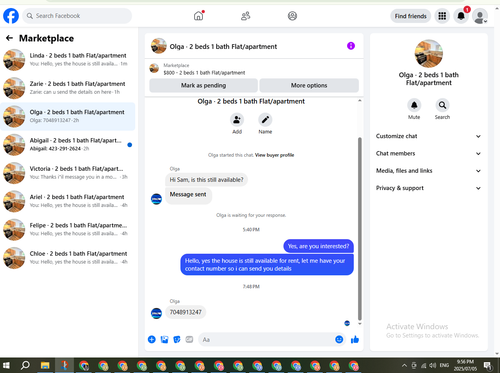The image size is (500, 373).
Task: Open Victoria's apartment conversation
Action: 68,173
